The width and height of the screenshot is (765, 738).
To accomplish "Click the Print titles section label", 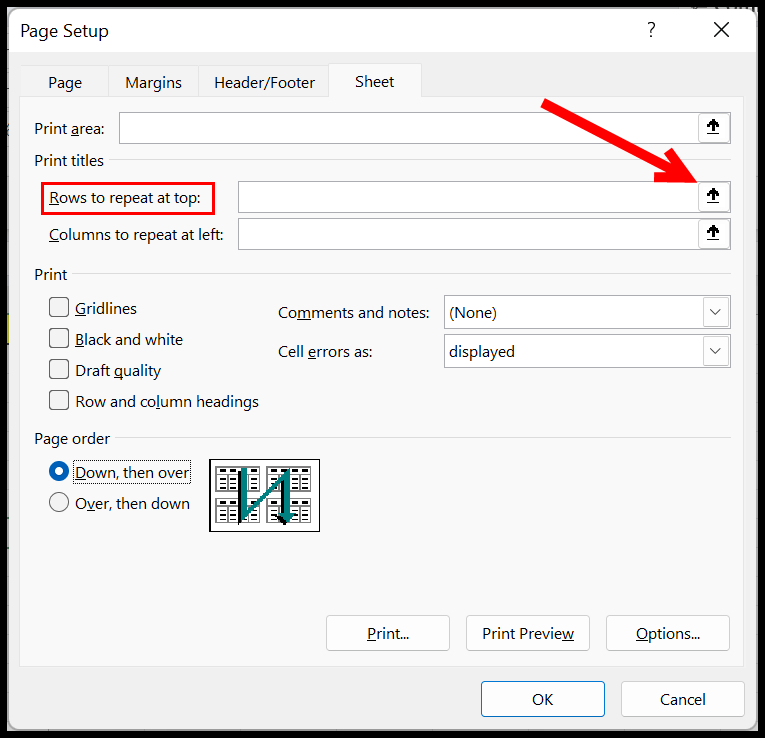I will 69,160.
